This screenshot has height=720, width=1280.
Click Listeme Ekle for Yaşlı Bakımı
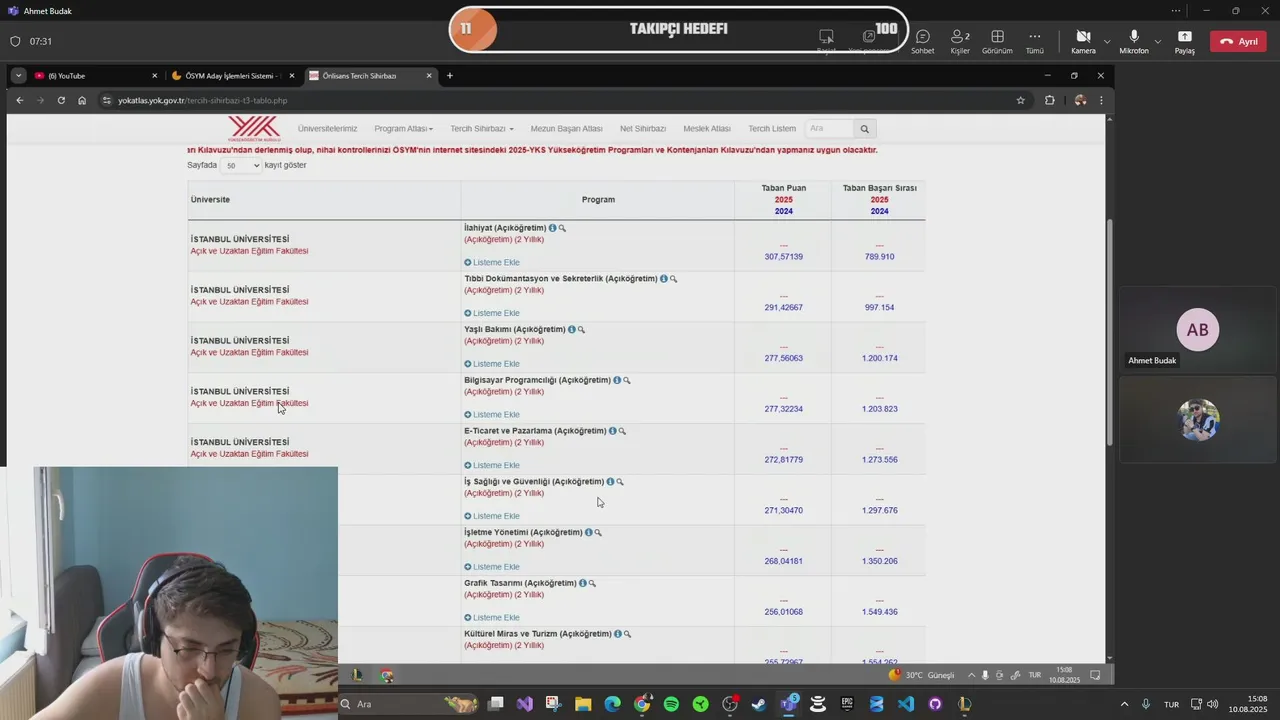(492, 364)
